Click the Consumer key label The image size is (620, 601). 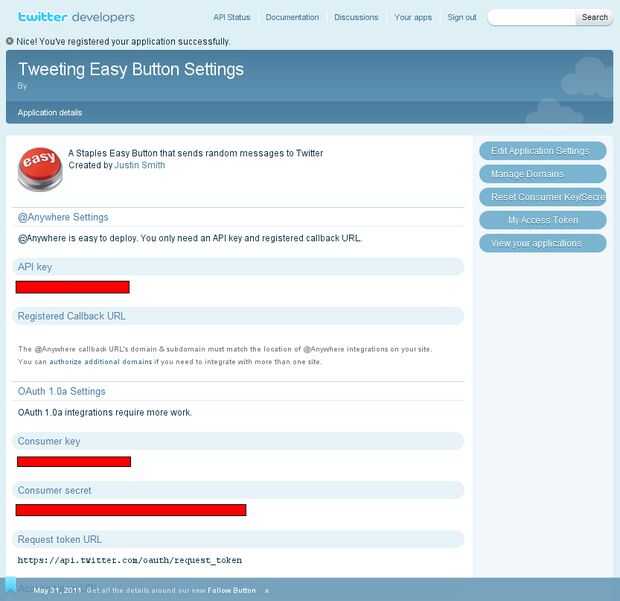point(49,441)
